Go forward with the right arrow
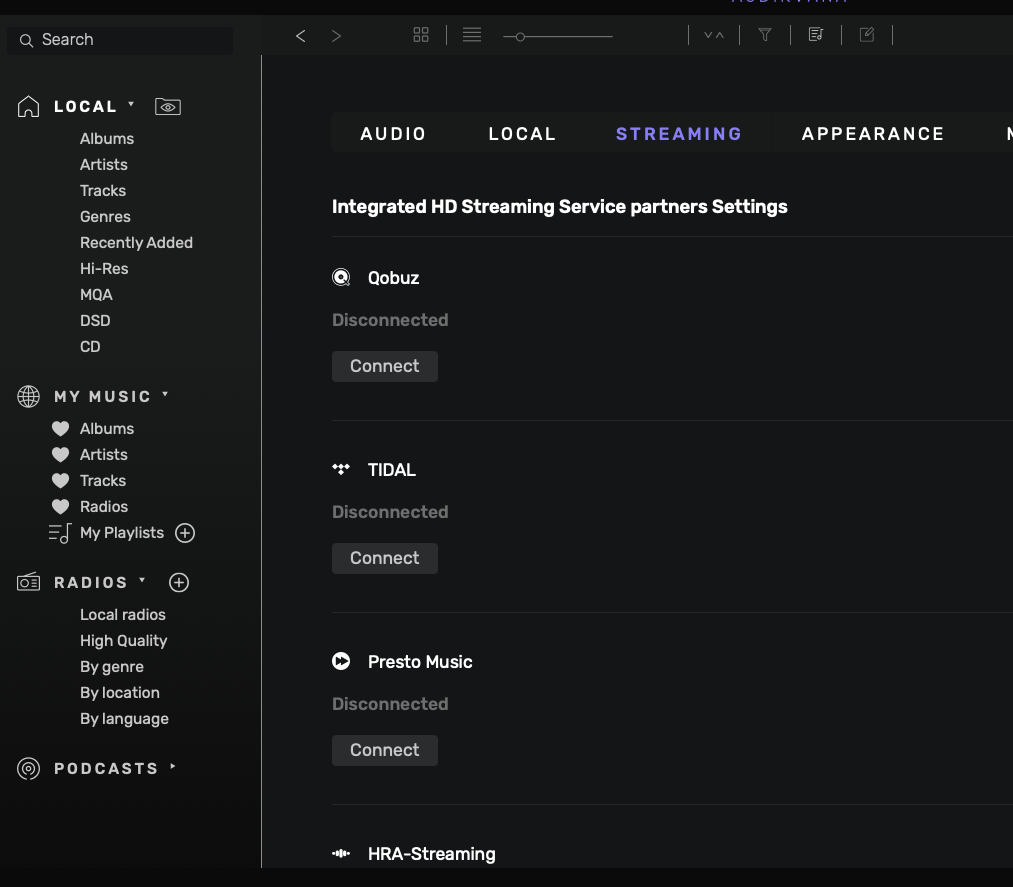Screen dimensions: 1013x887 [x=336, y=36]
